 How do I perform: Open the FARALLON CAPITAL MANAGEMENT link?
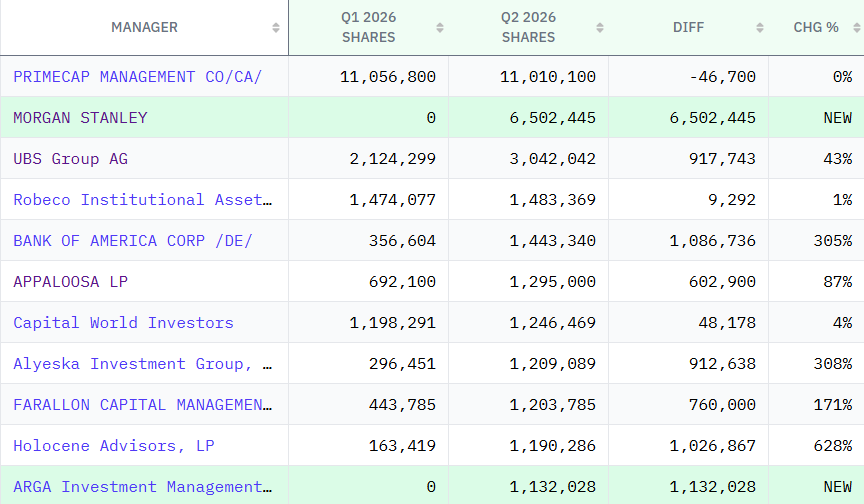coord(143,405)
